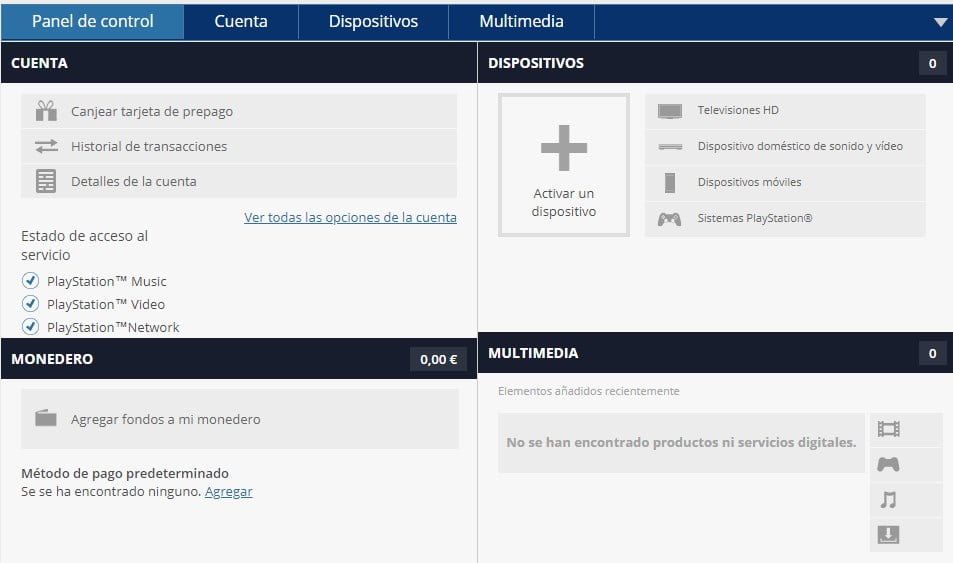Open the dropdown arrow in the navigation bar
The width and height of the screenshot is (953, 563).
[940, 22]
